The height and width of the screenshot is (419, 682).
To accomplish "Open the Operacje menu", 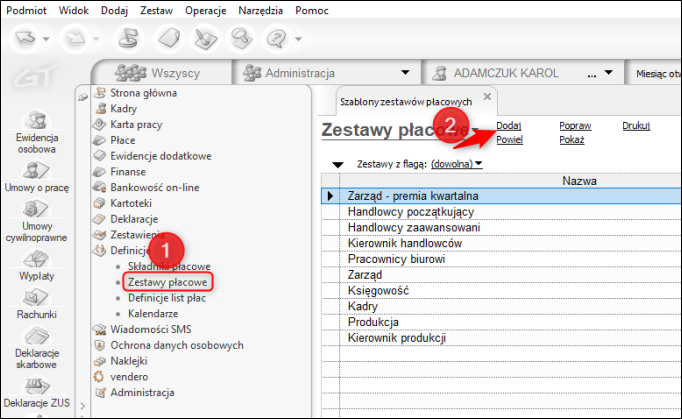I will (205, 10).
